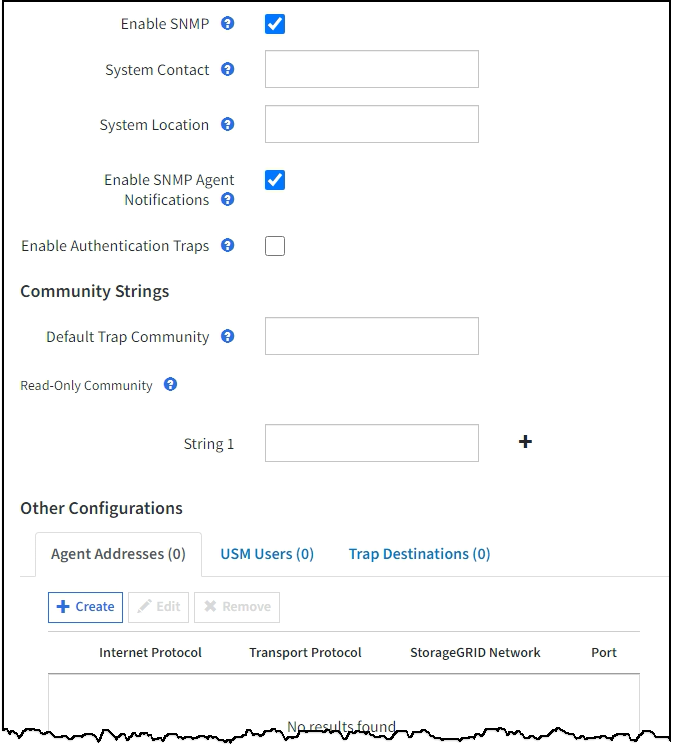Click System Location help icon
The width and height of the screenshot is (673, 750).
point(227,125)
